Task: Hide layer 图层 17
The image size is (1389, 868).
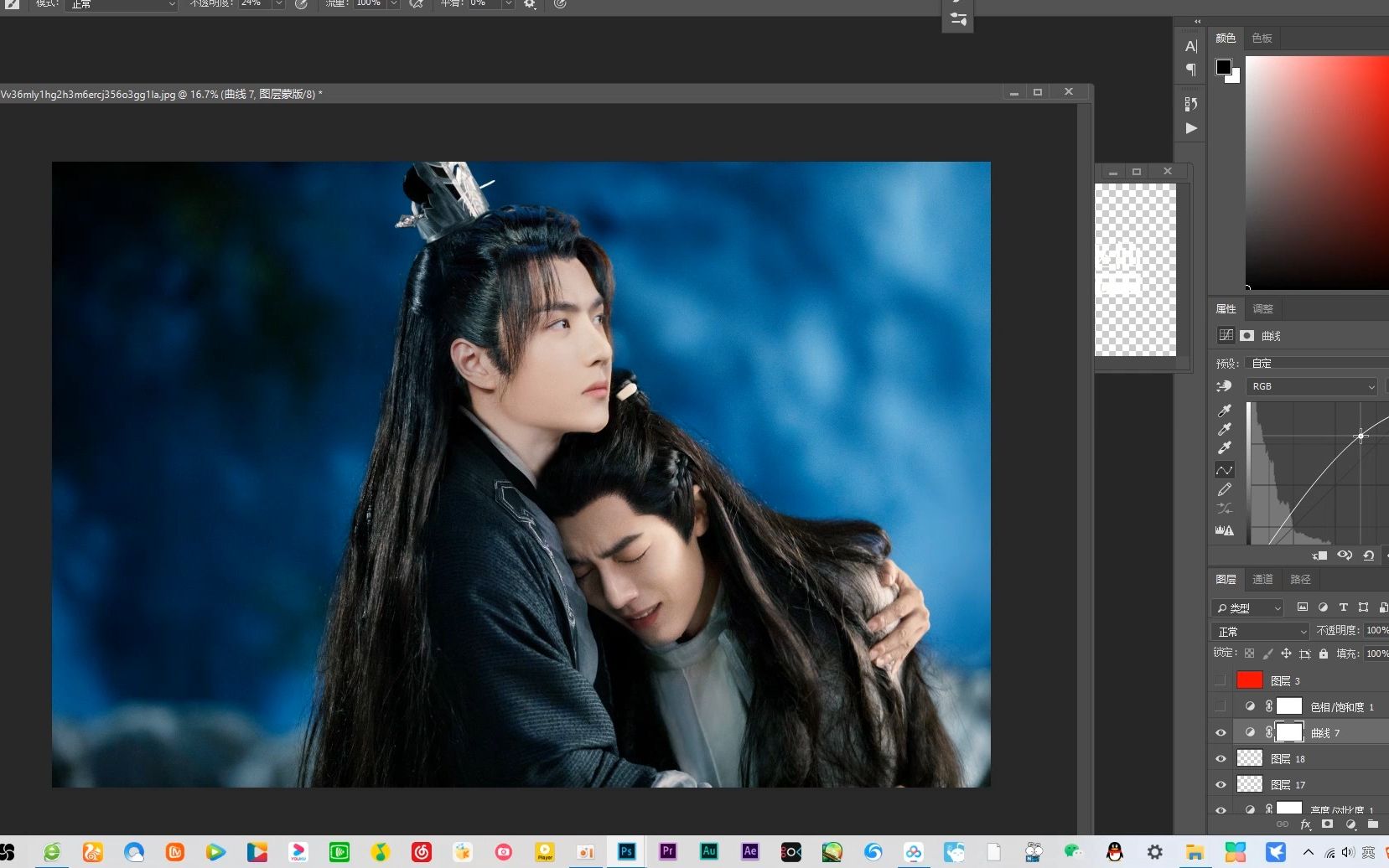Action: (x=1221, y=784)
